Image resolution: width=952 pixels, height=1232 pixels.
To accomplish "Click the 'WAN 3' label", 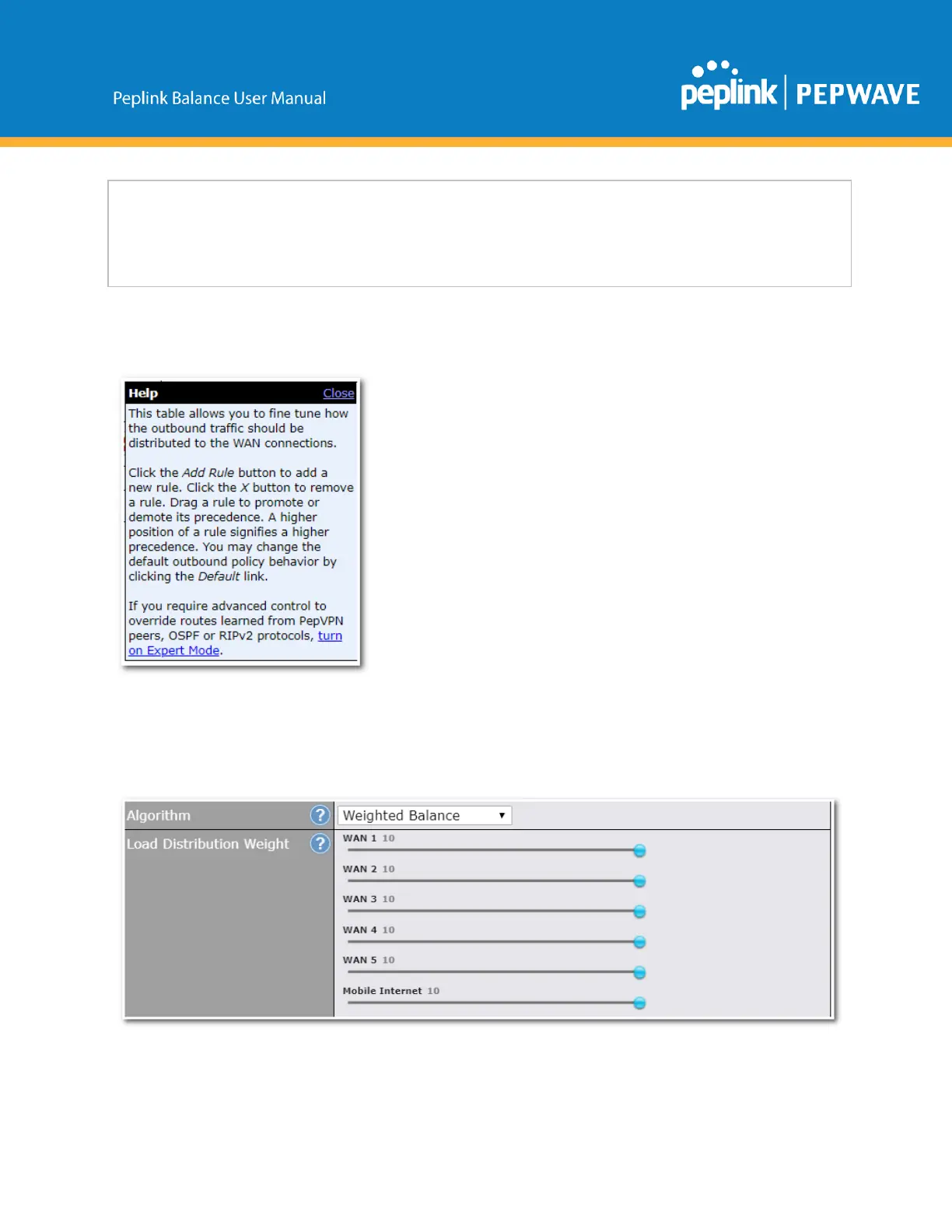I will tap(359, 899).
